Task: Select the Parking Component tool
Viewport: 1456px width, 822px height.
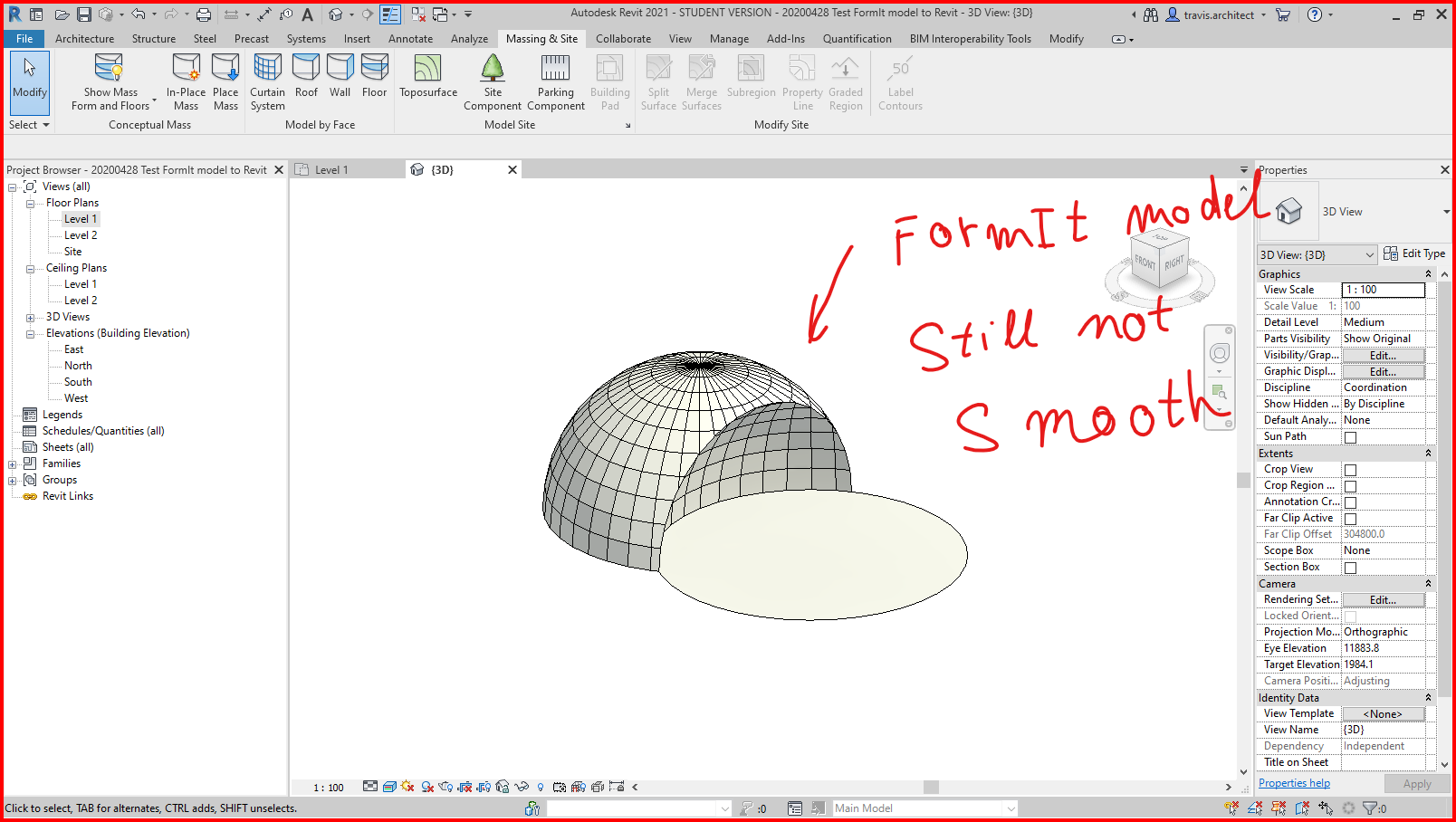Action: click(555, 81)
